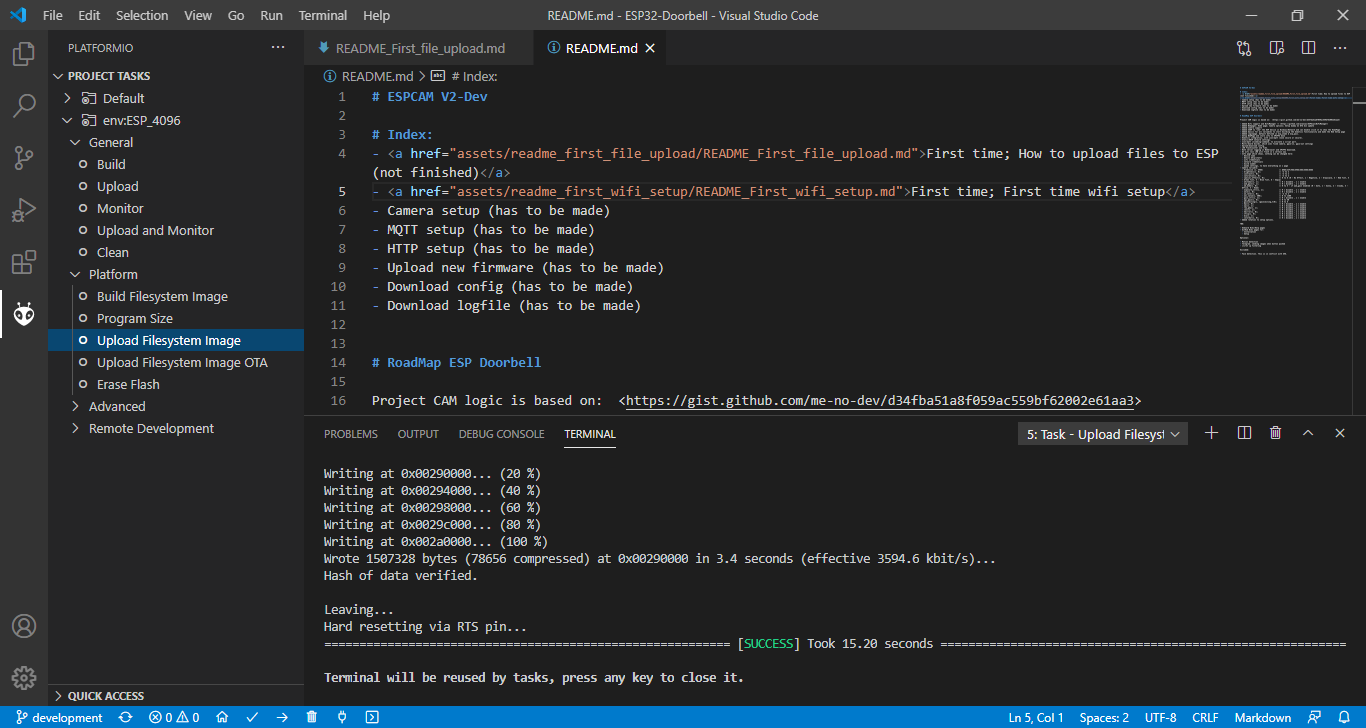
Task: Run Build Filesystem Image task
Action: point(162,296)
